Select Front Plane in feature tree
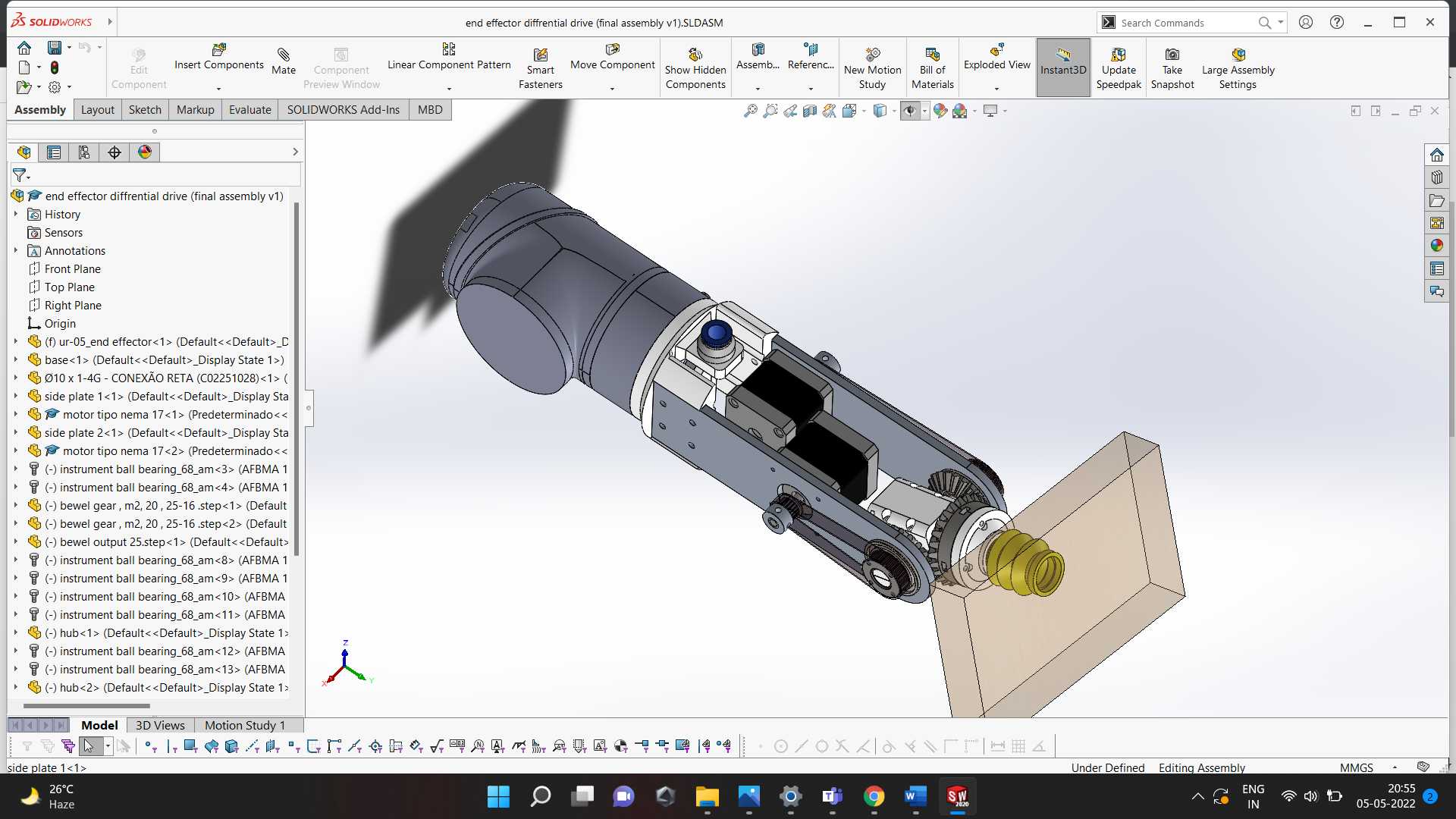Image resolution: width=1456 pixels, height=819 pixels. [x=72, y=269]
